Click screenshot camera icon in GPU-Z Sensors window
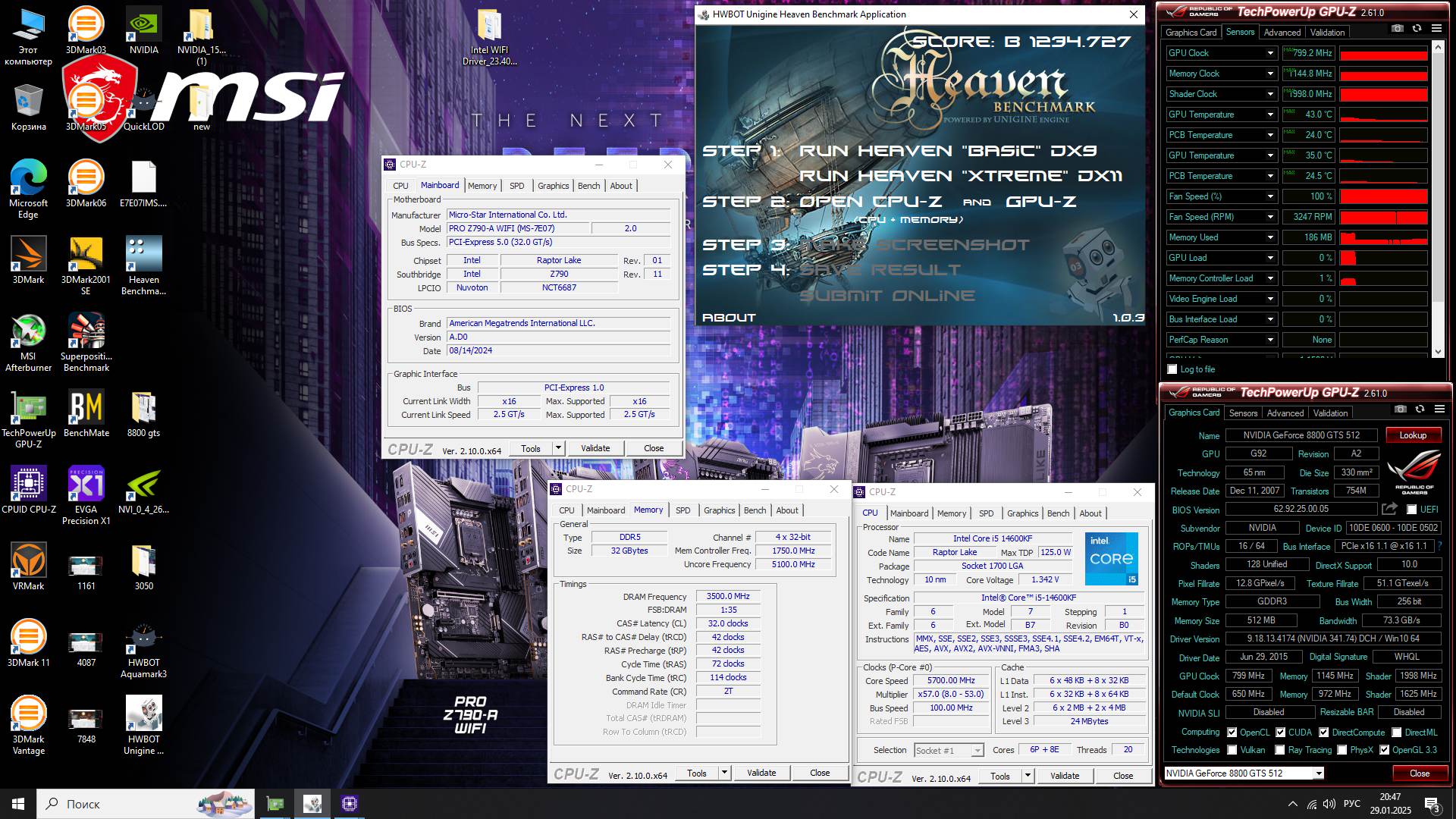The width and height of the screenshot is (1456, 819). coord(1398,28)
